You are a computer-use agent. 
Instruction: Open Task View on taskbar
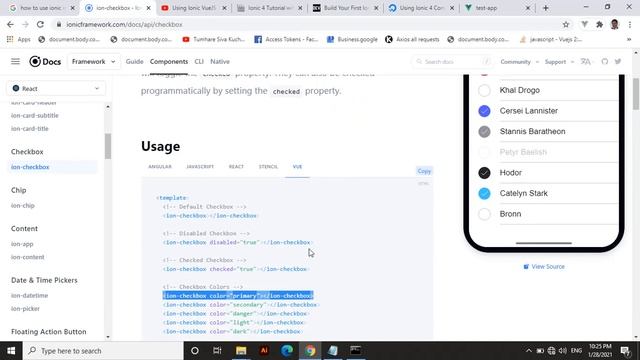coord(217,351)
